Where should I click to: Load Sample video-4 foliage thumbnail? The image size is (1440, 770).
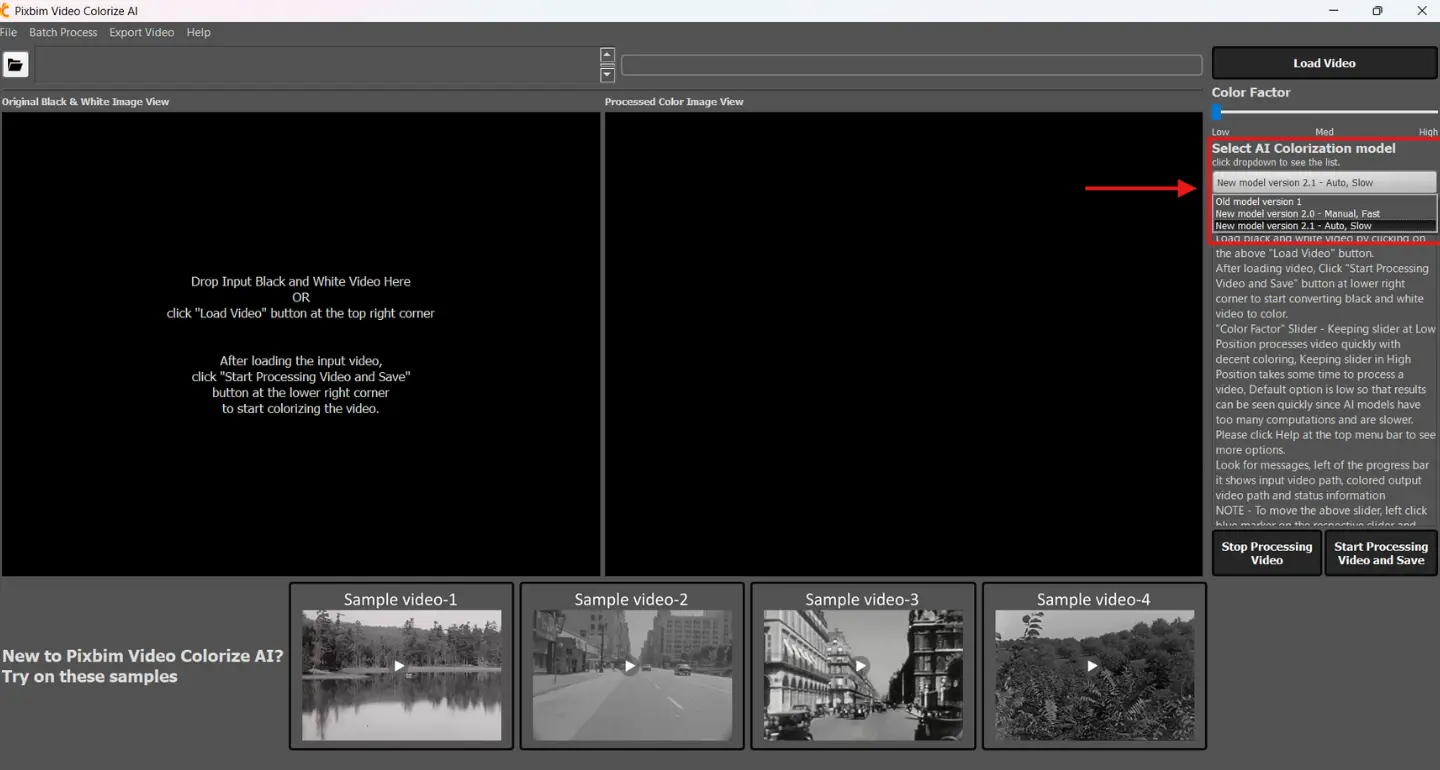tap(1094, 666)
